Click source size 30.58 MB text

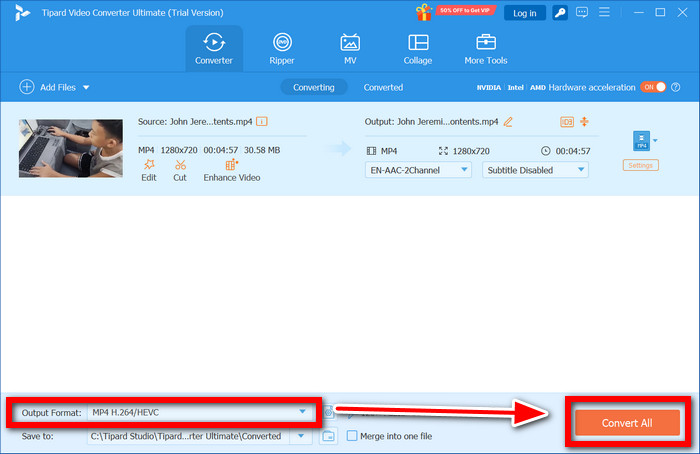tap(262, 150)
